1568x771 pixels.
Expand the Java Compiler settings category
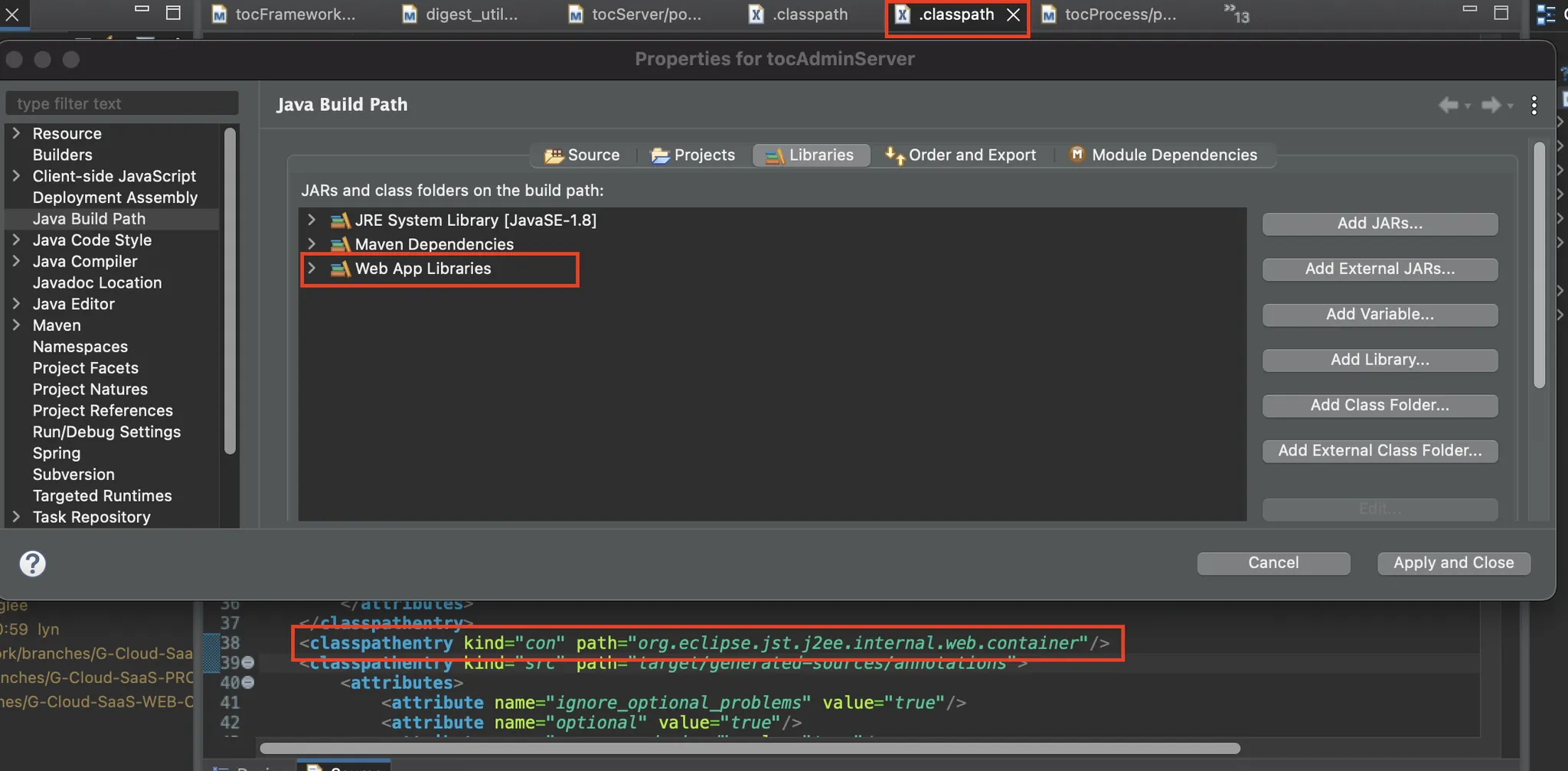click(16, 261)
